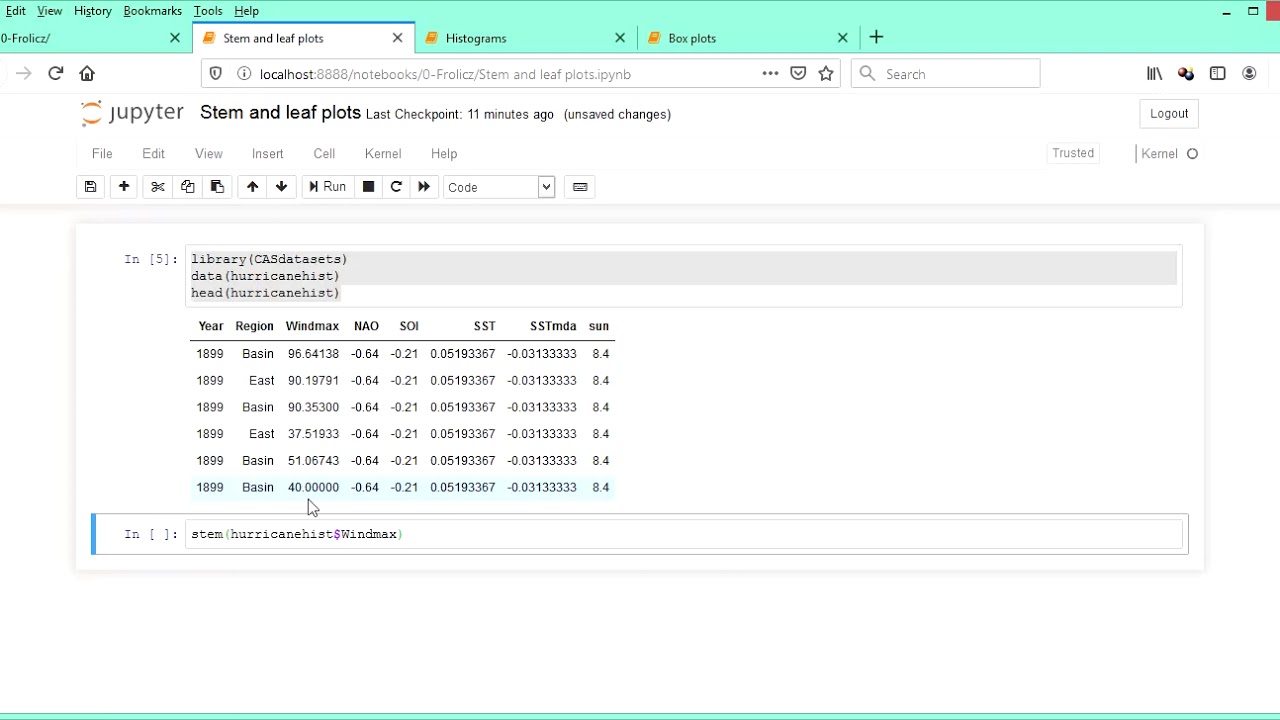The image size is (1280, 720).
Task: Show sidebars icon in browser toolbar
Action: pos(1217,73)
